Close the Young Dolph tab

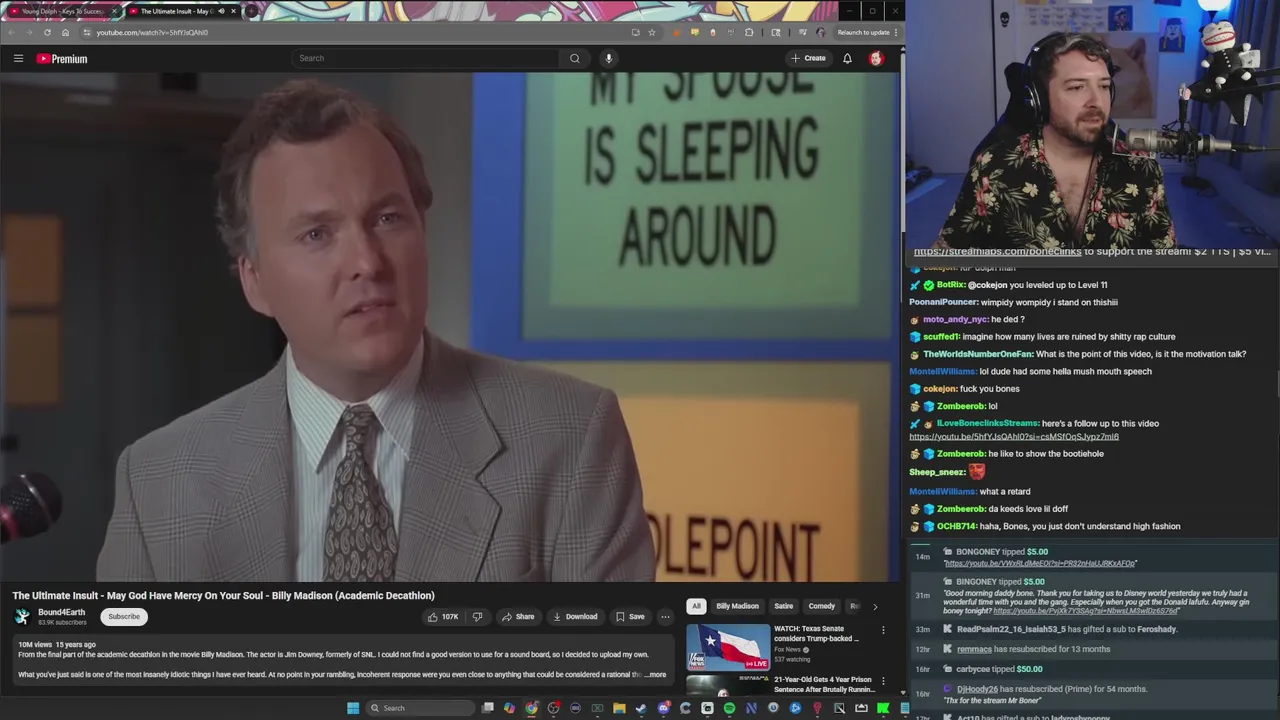pos(114,11)
